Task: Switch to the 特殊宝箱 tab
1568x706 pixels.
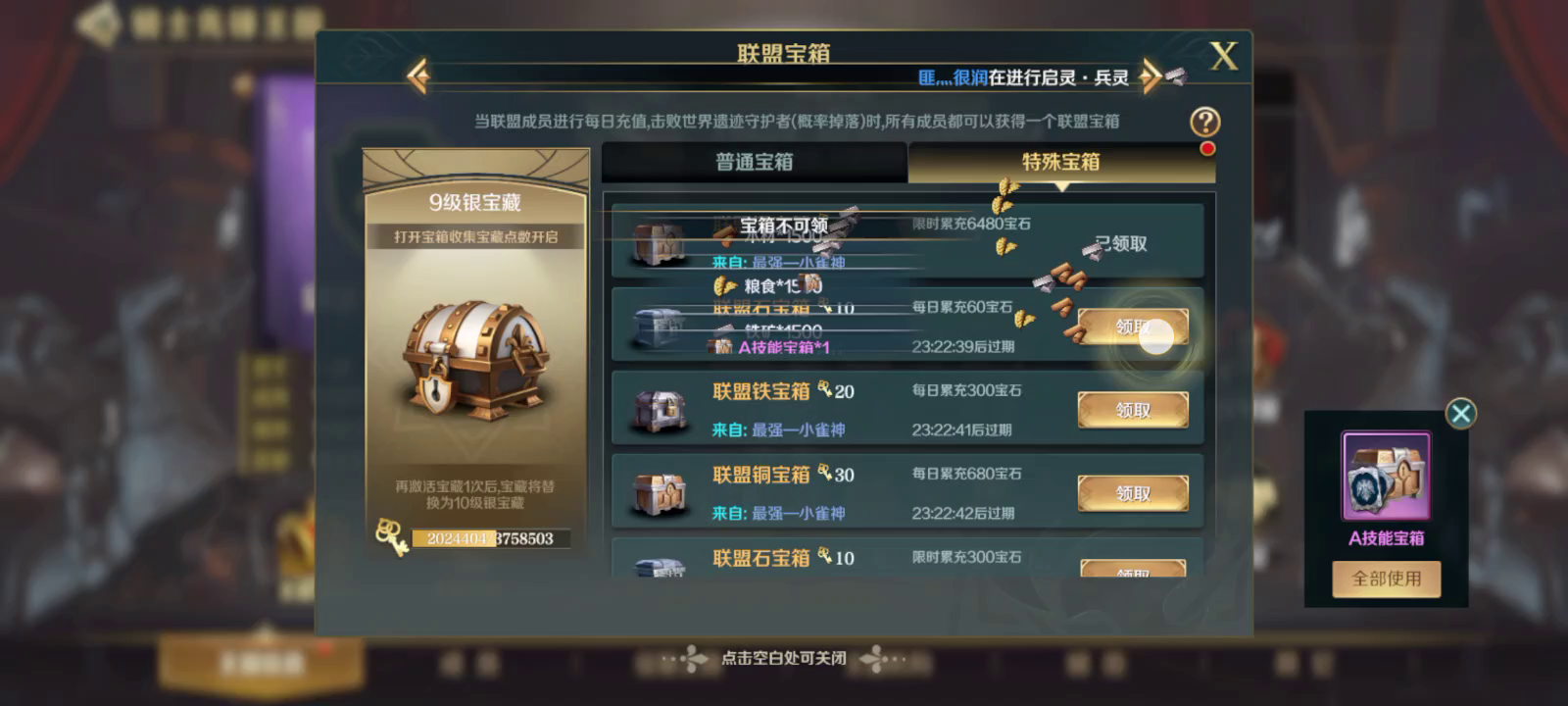Action: pos(1061,162)
